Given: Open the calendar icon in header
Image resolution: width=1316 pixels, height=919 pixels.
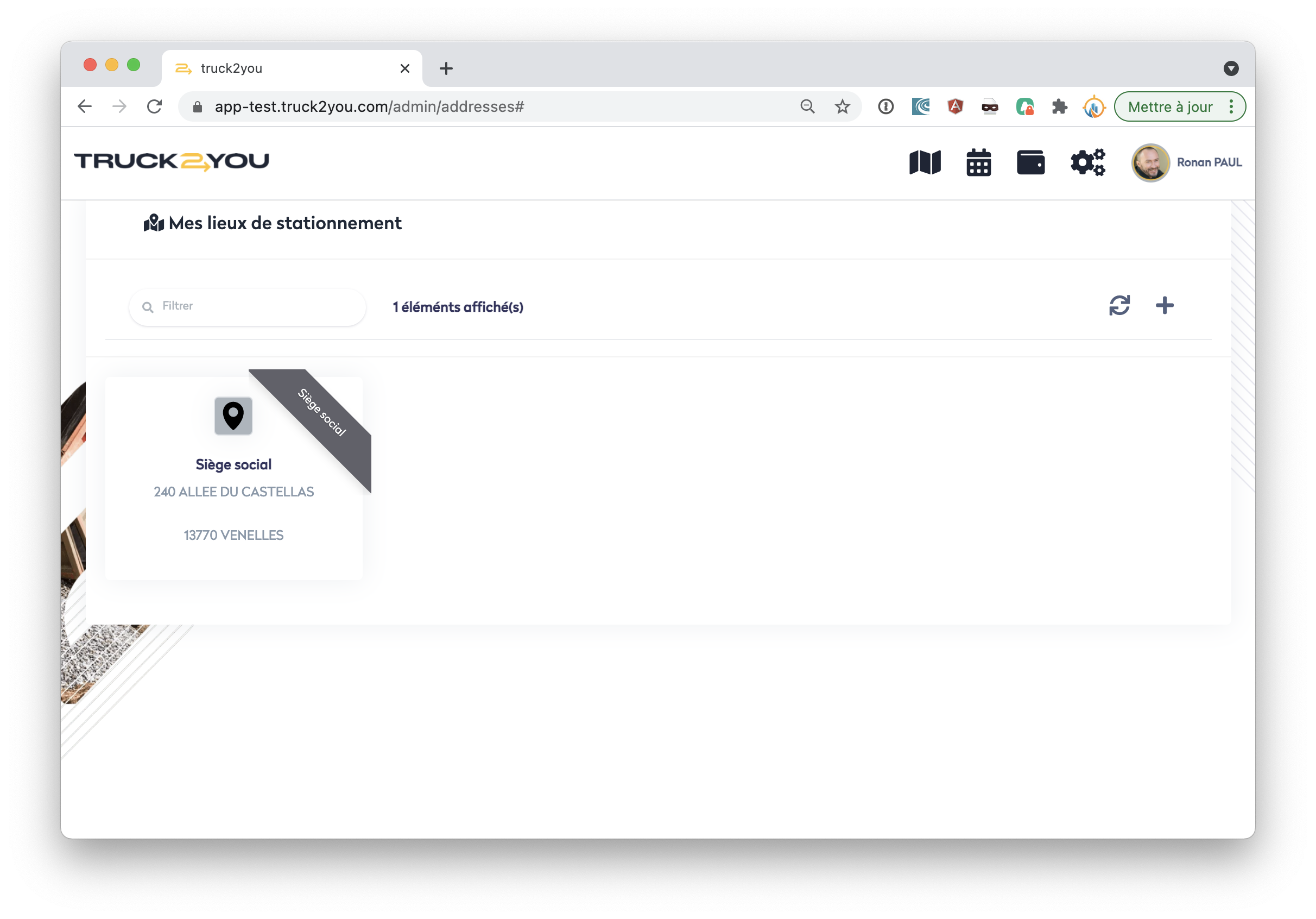Looking at the screenshot, I should [978, 162].
